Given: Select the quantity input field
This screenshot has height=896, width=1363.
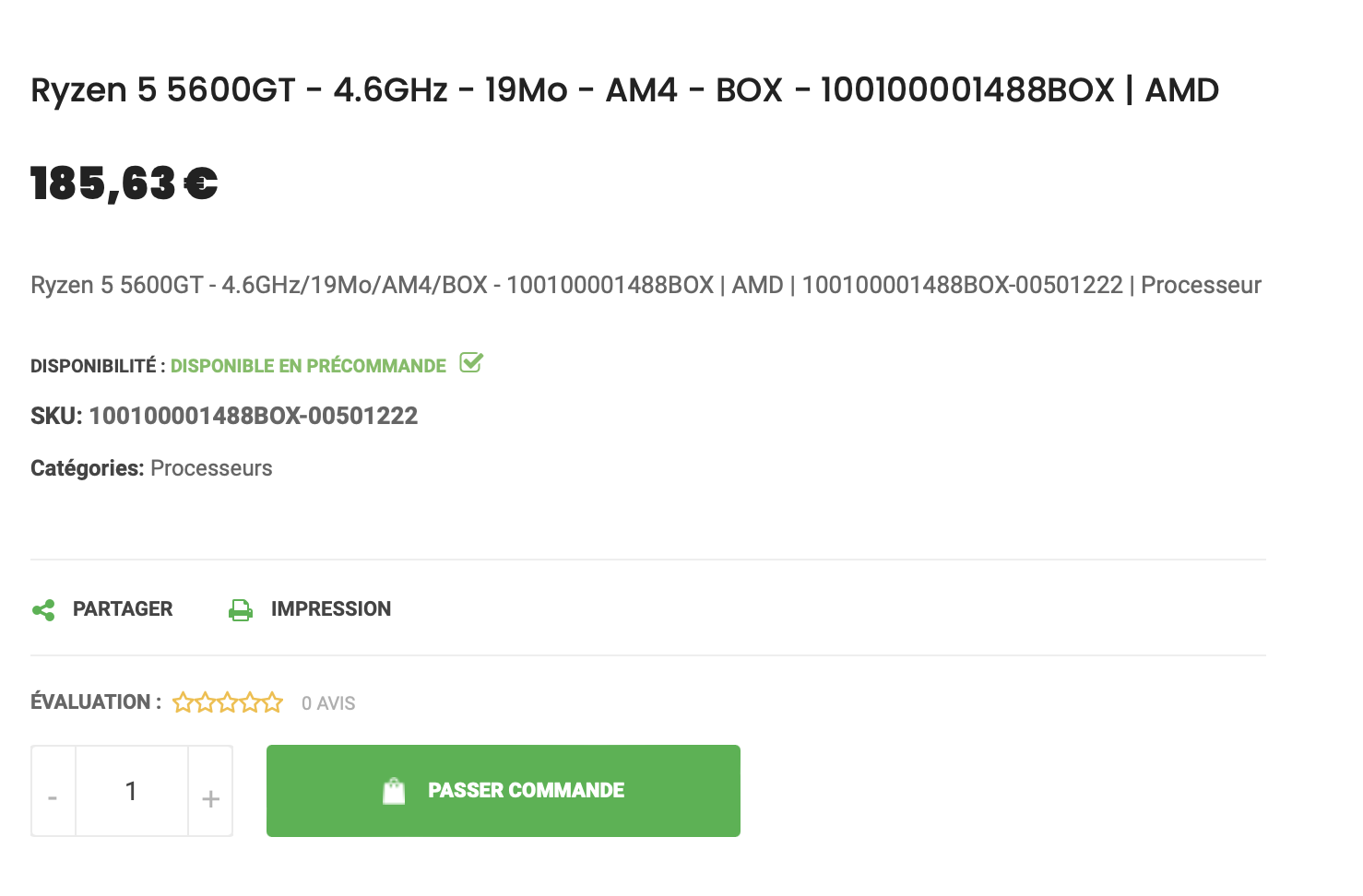Looking at the screenshot, I should click(131, 791).
